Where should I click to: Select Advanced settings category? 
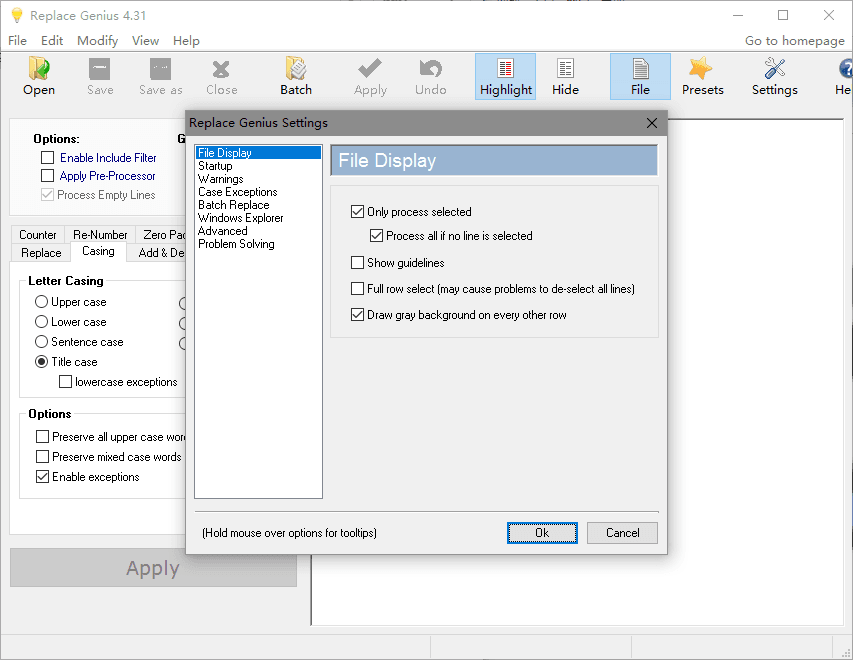click(x=258, y=231)
